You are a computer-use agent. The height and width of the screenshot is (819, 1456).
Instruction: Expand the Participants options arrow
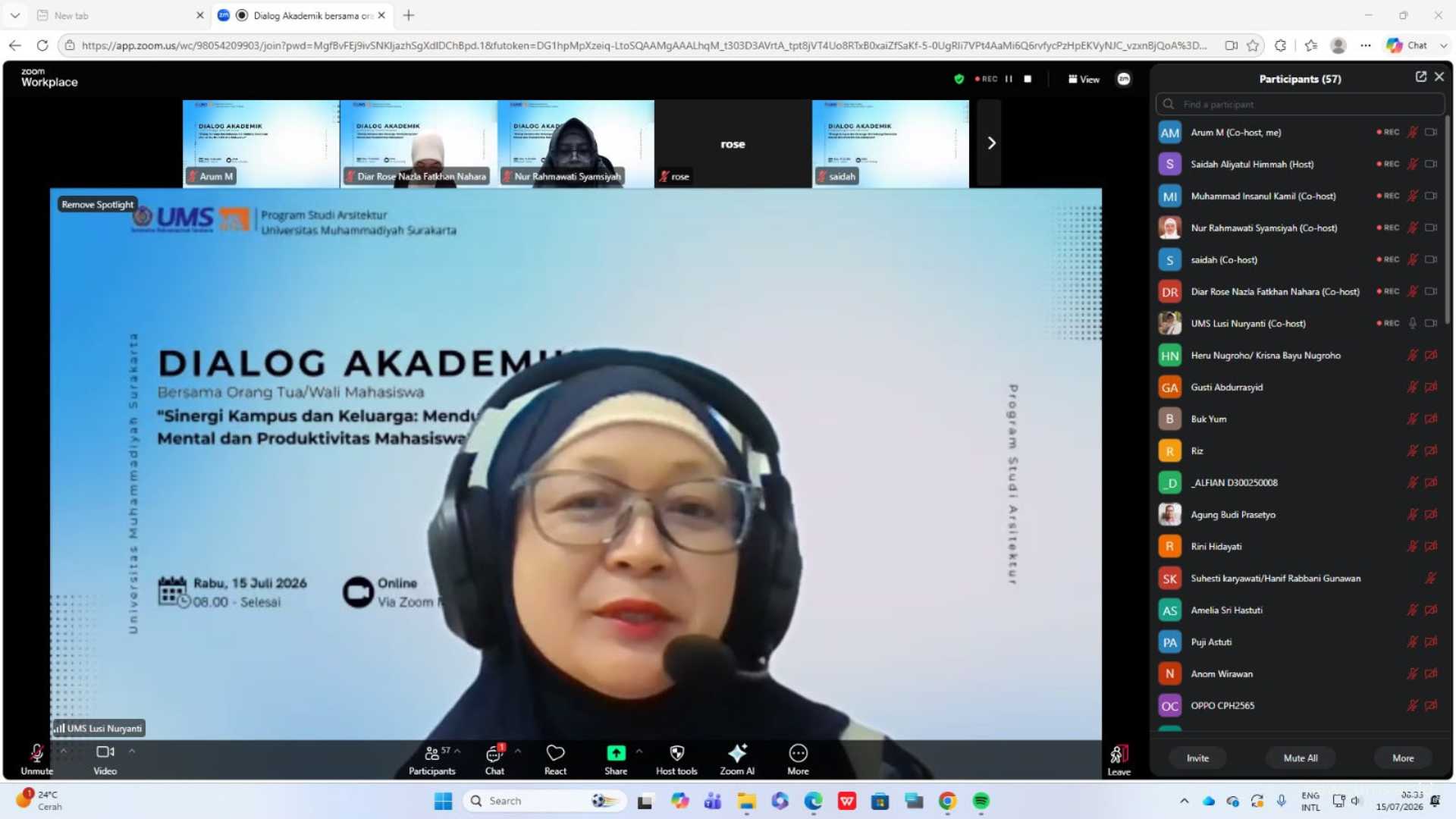point(457,751)
